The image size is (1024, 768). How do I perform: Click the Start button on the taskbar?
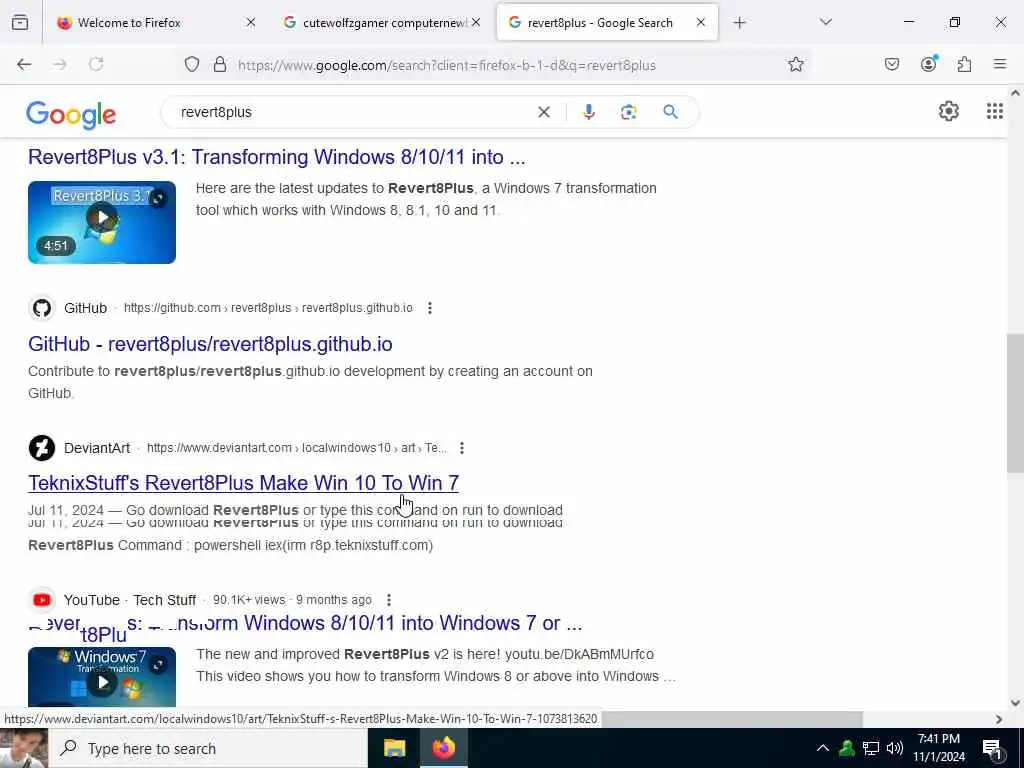(x=24, y=748)
